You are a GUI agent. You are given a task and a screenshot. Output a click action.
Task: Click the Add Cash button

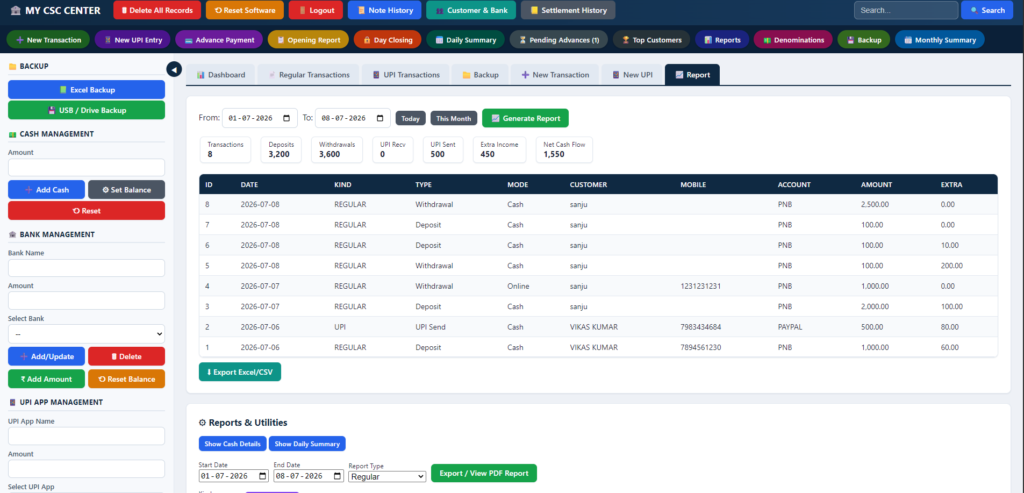[46, 190]
